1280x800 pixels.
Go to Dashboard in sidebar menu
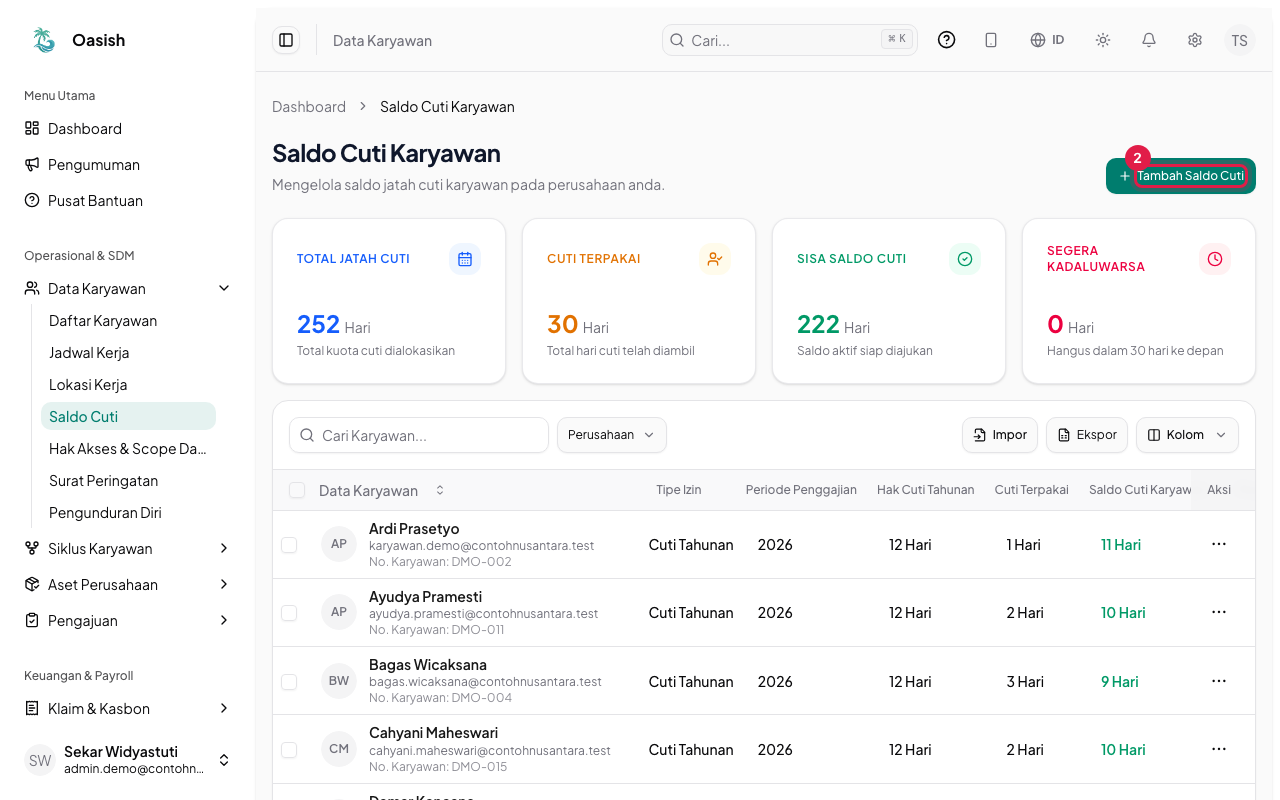(128, 128)
